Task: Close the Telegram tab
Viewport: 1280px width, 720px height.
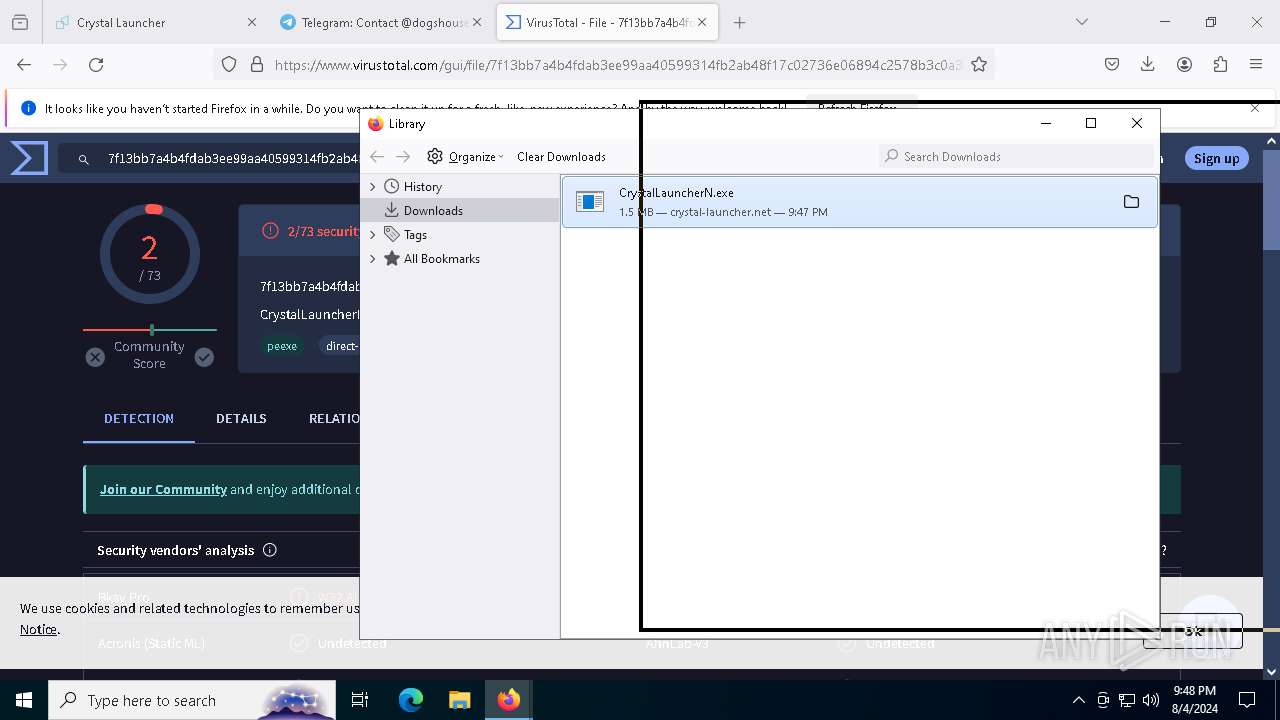Action: [x=477, y=22]
